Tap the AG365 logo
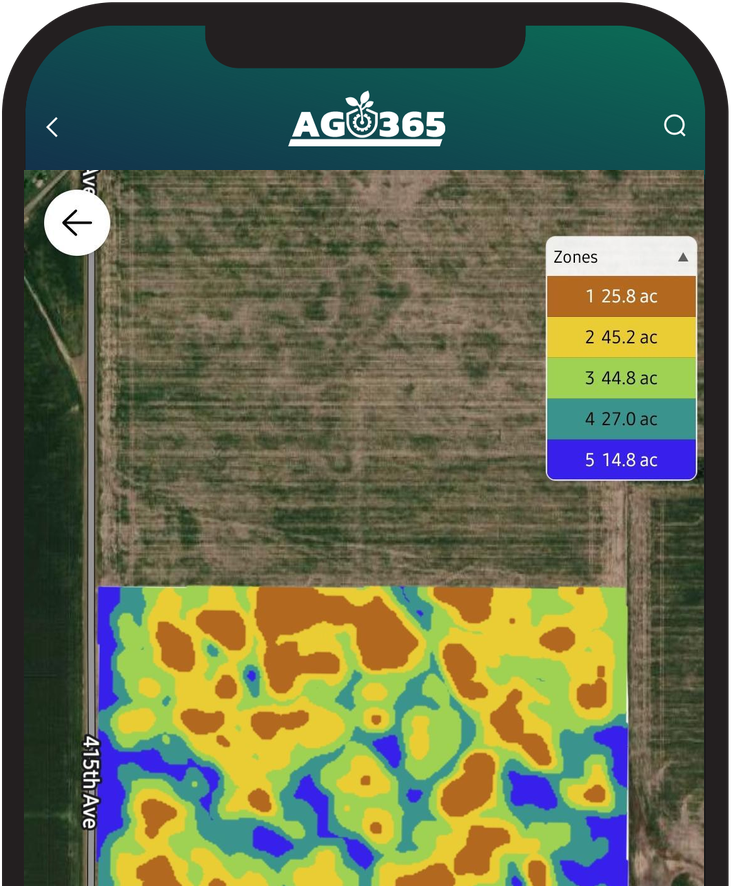The image size is (731, 886). 367,119
